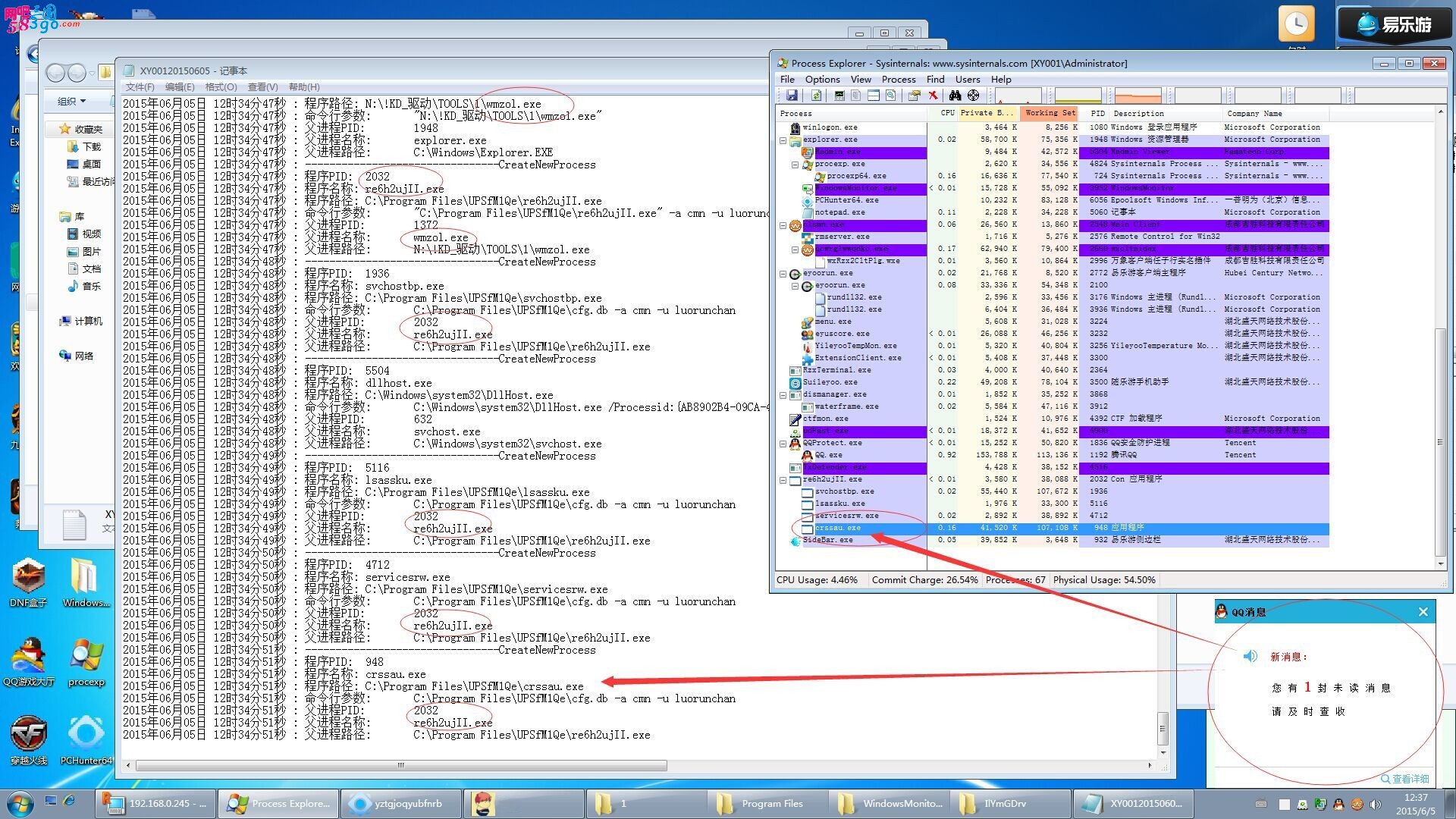
Task: Open Notepad's 编辑(E) menu
Action: coord(180,86)
